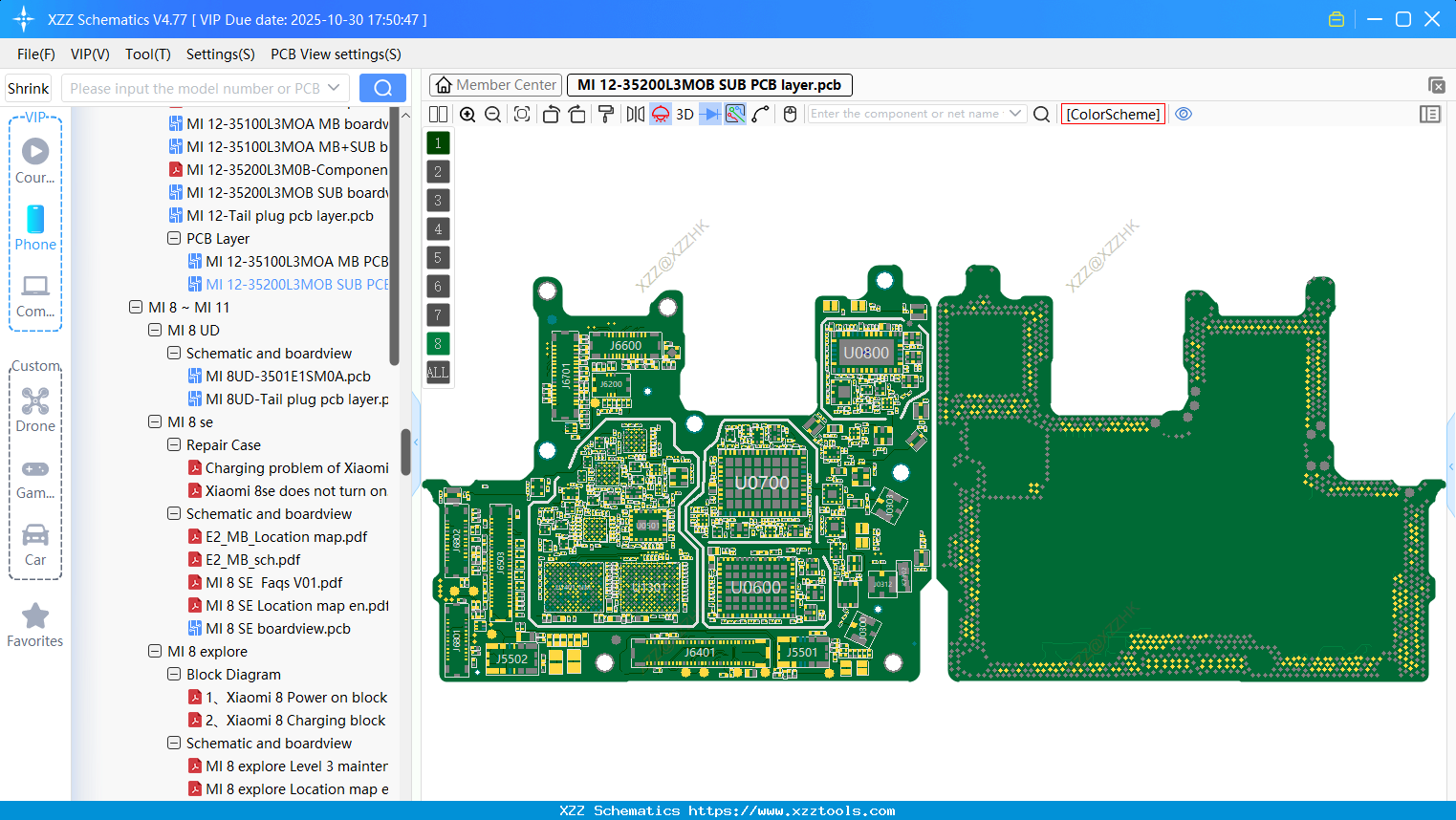
Task: Select the Zoom Out tool
Action: point(492,114)
